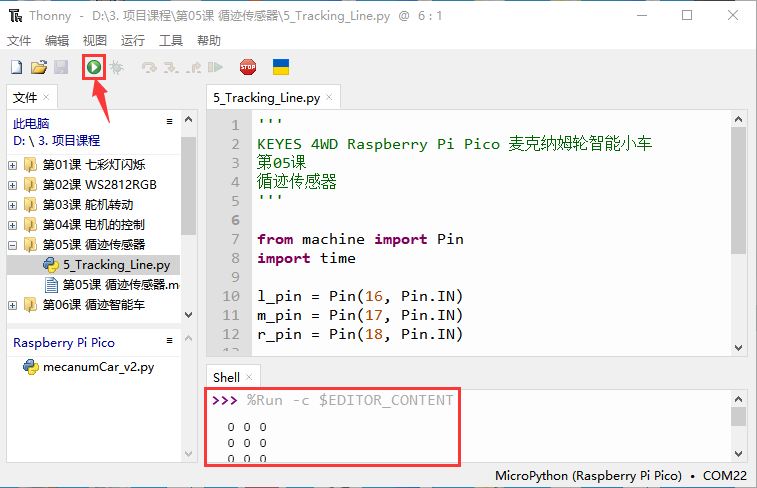
Task: Expand the 第06课 循迹智能车 folder
Action: pyautogui.click(x=13, y=305)
